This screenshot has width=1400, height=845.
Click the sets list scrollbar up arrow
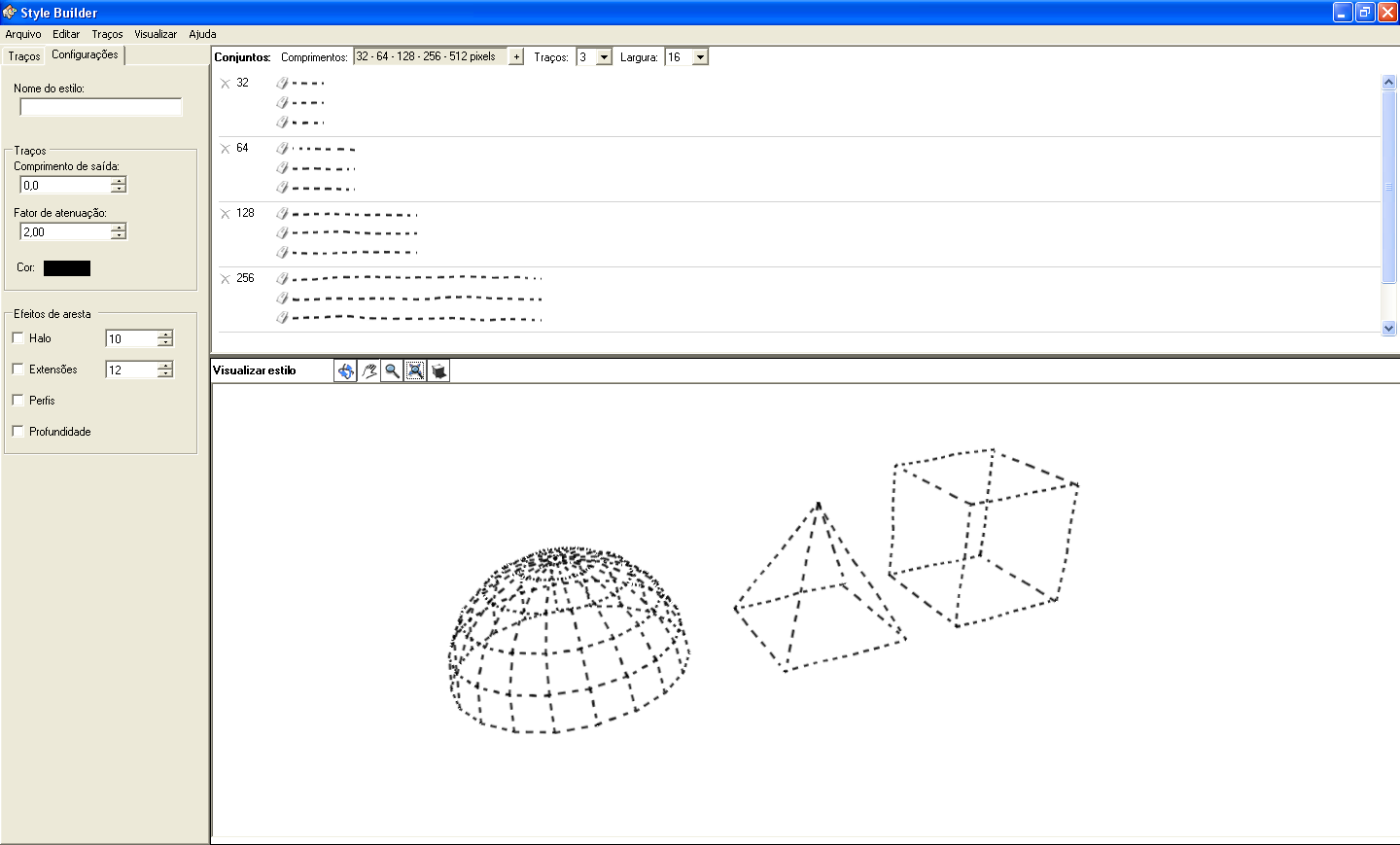1388,83
